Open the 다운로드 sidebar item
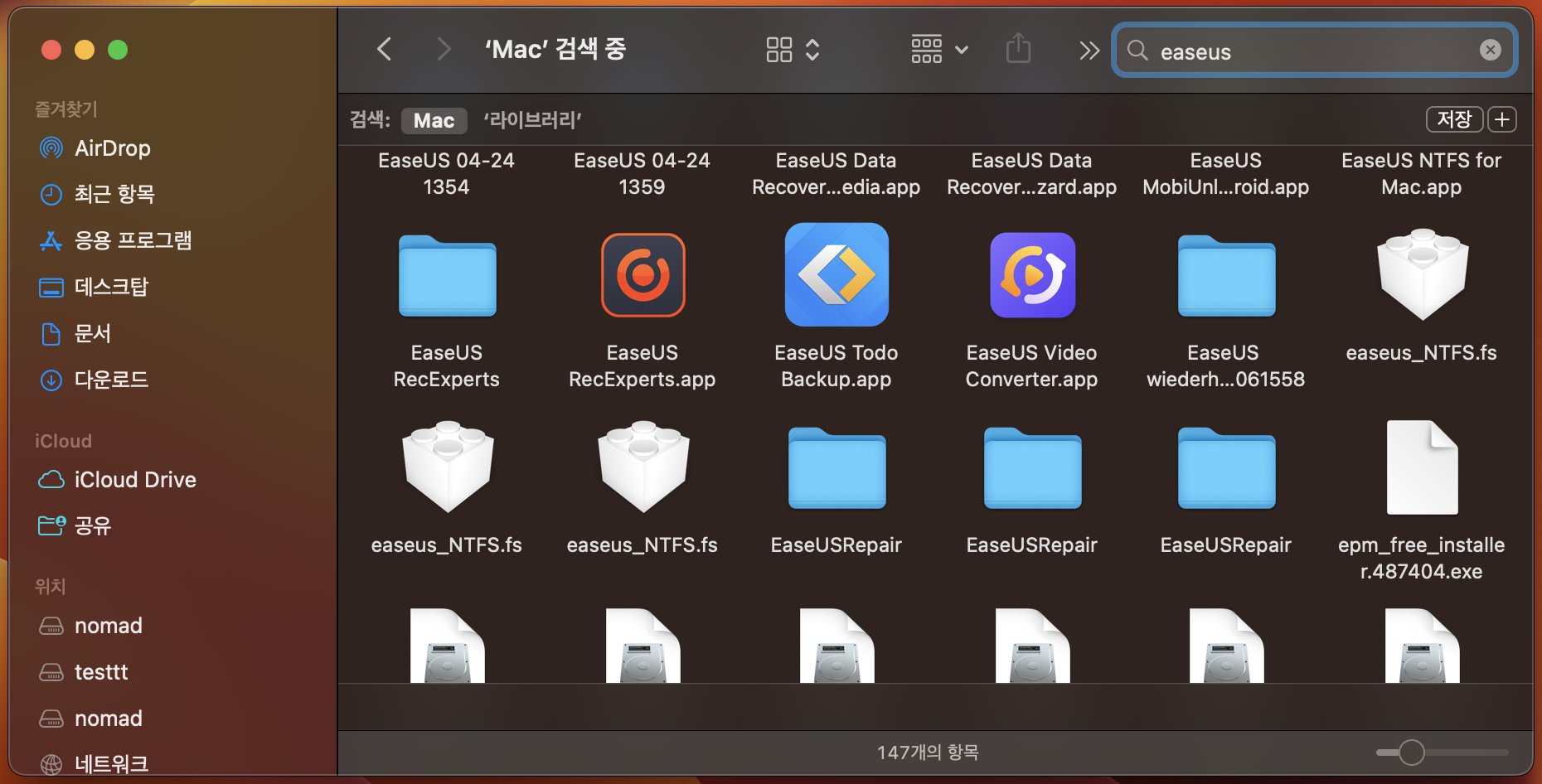Viewport: 1542px width, 784px height. 111,380
